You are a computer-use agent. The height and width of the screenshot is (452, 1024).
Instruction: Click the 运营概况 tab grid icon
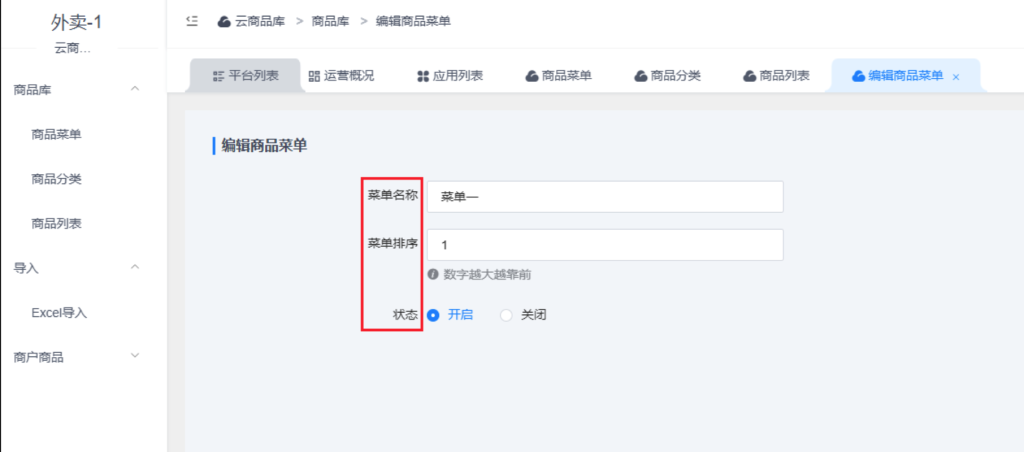[314, 76]
